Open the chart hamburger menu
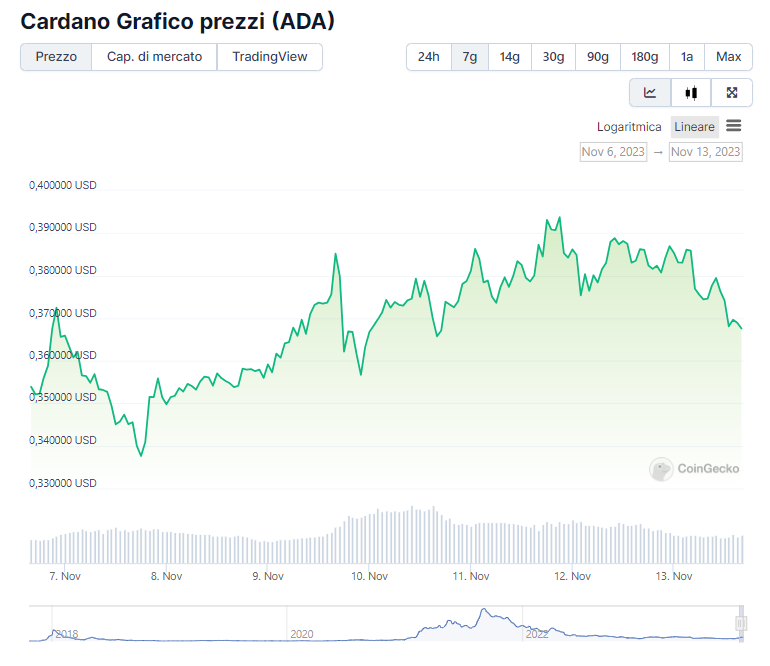 click(x=734, y=126)
